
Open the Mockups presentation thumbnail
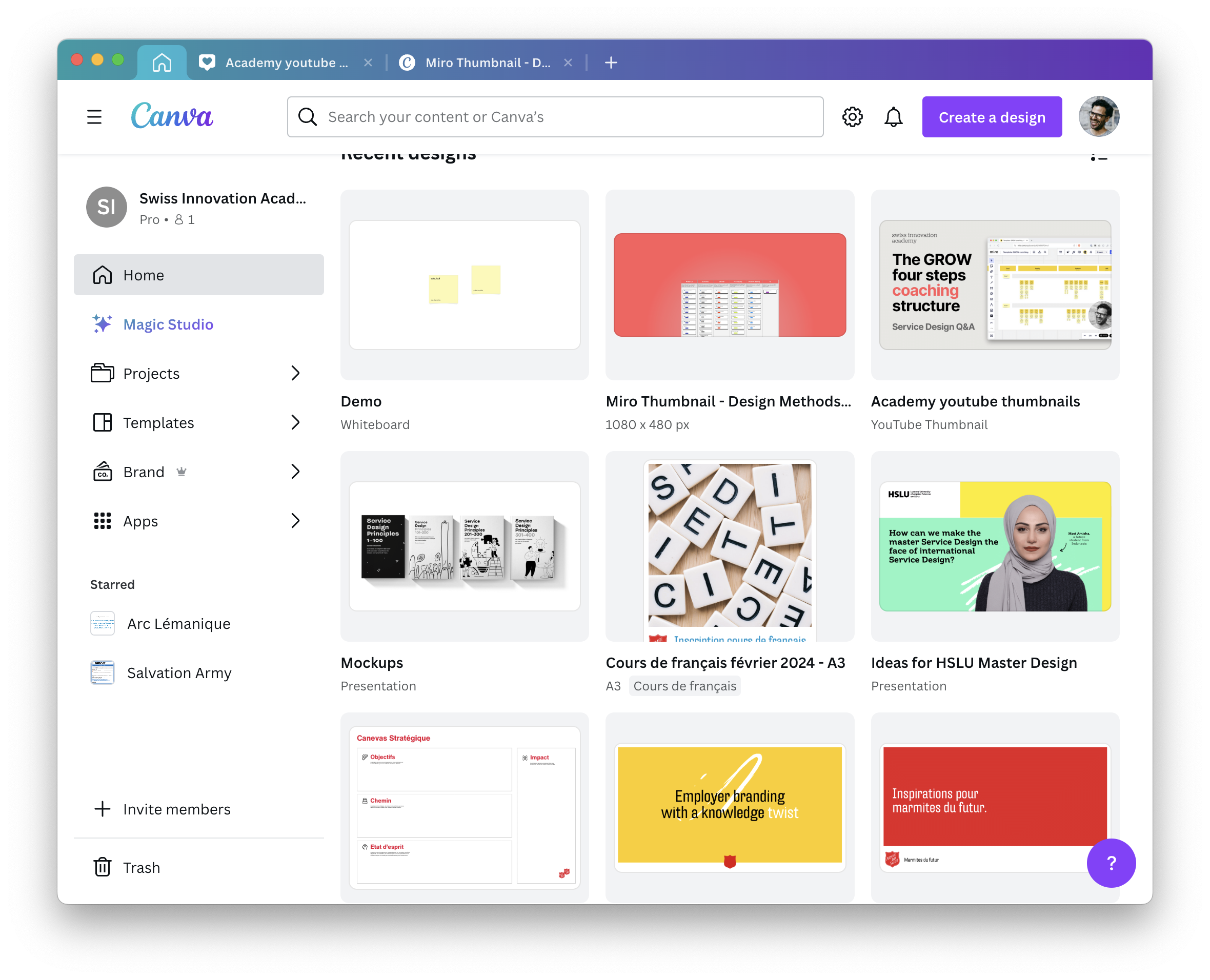tap(464, 546)
